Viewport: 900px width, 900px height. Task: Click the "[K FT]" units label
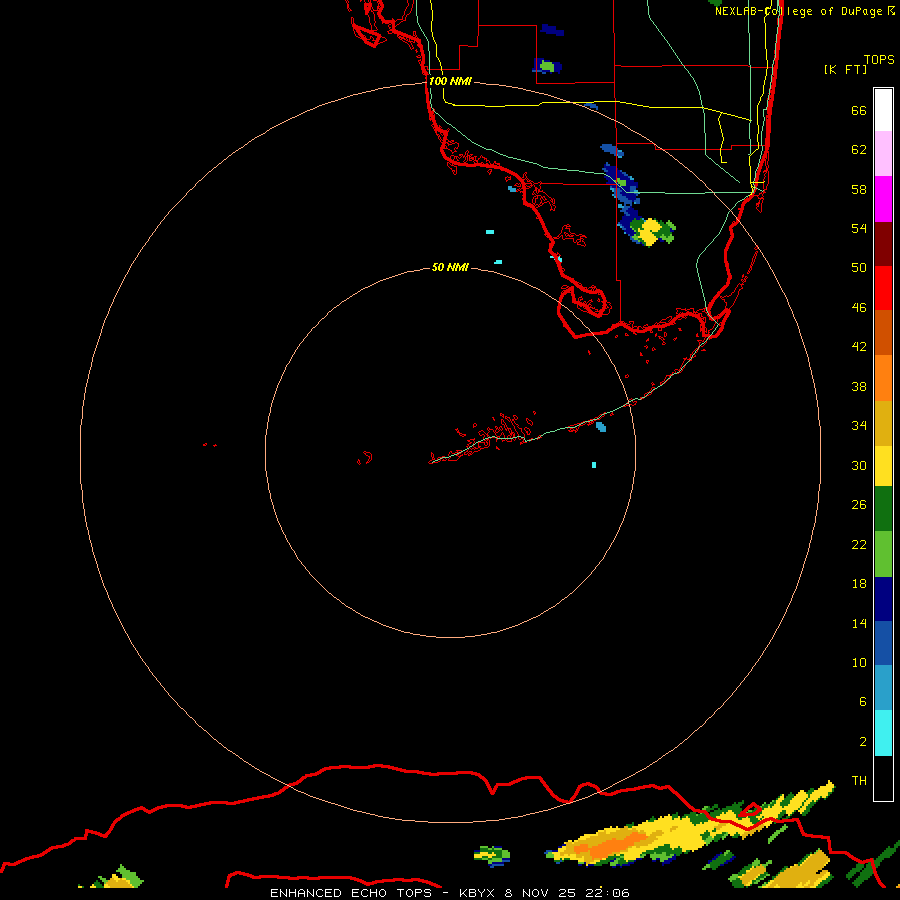(845, 69)
